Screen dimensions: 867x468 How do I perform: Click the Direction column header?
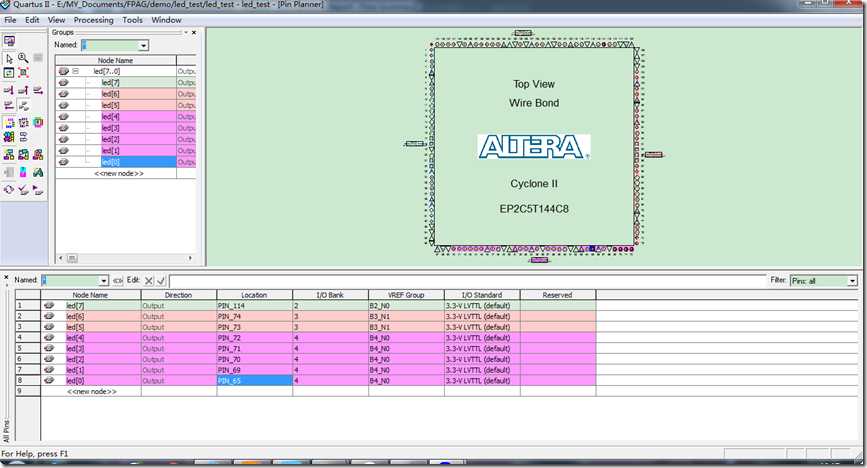click(x=179, y=295)
